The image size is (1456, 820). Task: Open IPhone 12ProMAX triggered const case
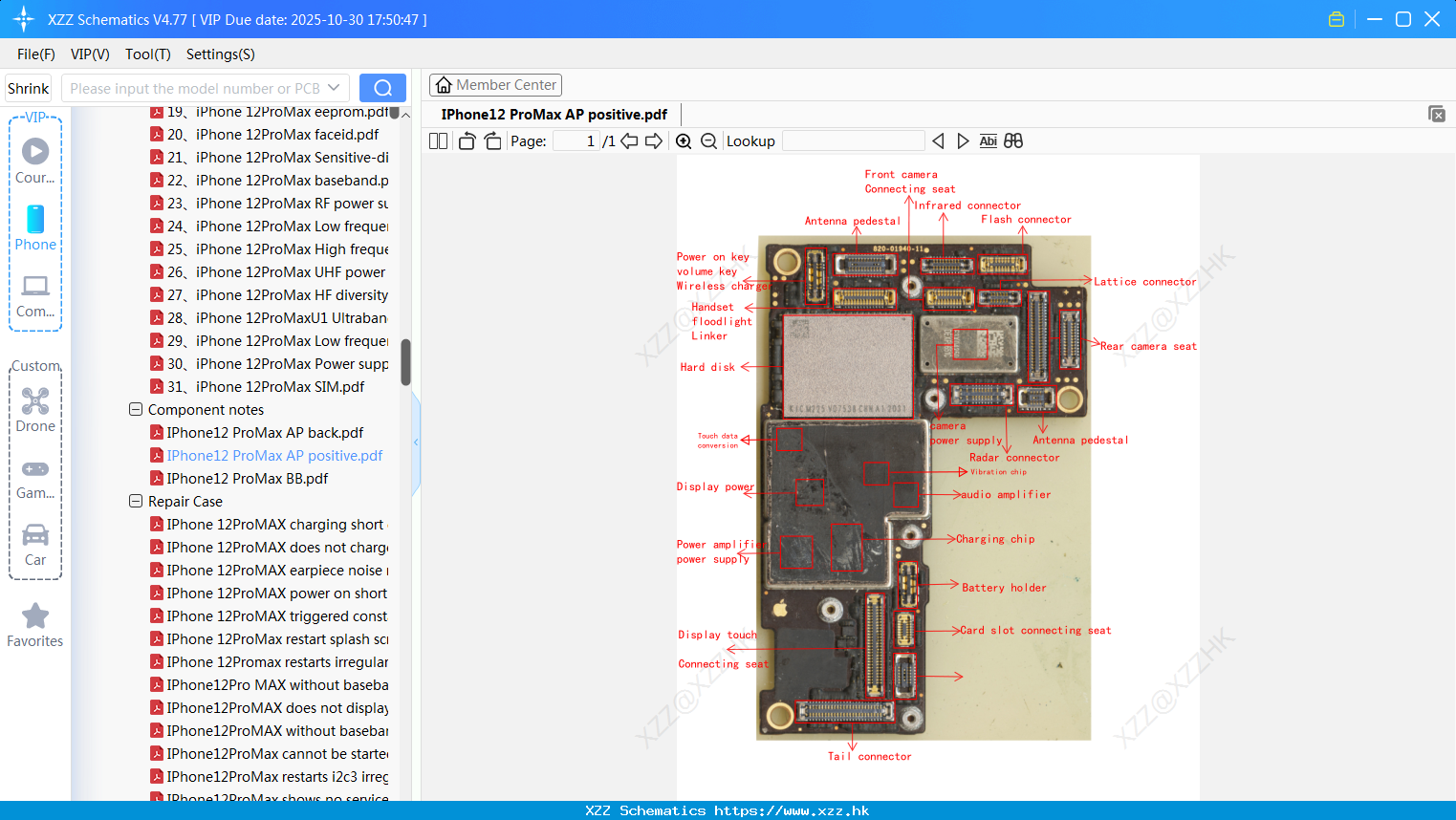[269, 616]
